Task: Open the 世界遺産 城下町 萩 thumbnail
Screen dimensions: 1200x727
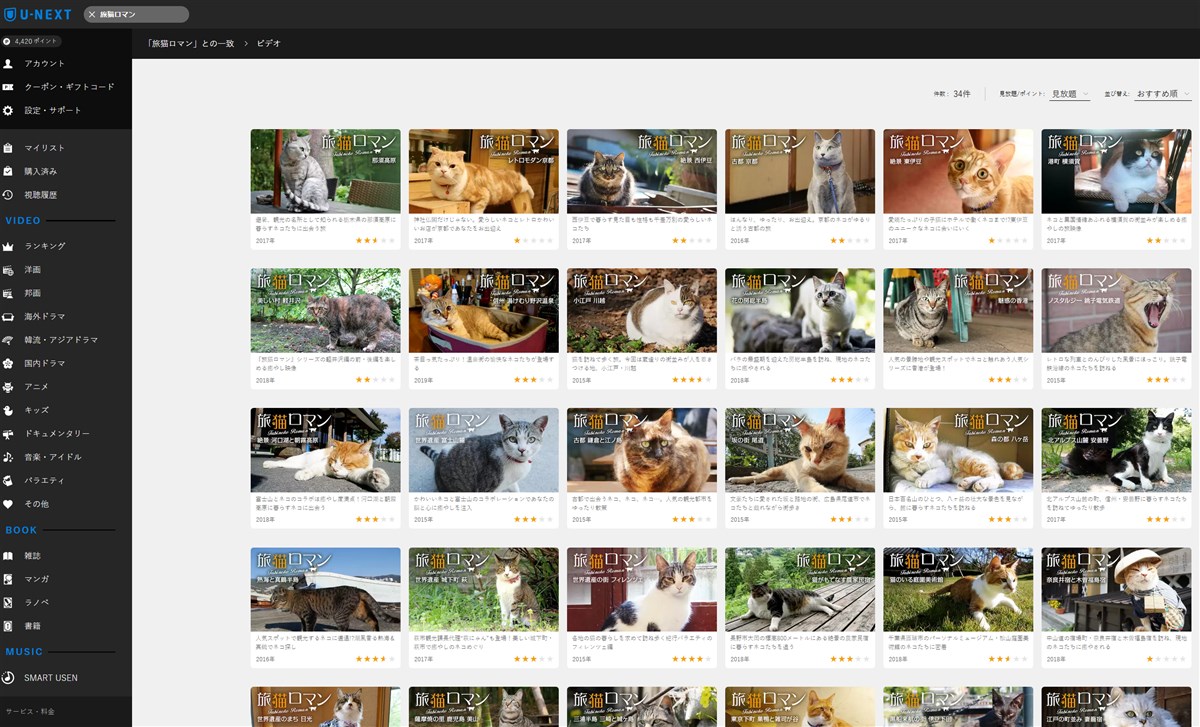Action: [x=483, y=590]
